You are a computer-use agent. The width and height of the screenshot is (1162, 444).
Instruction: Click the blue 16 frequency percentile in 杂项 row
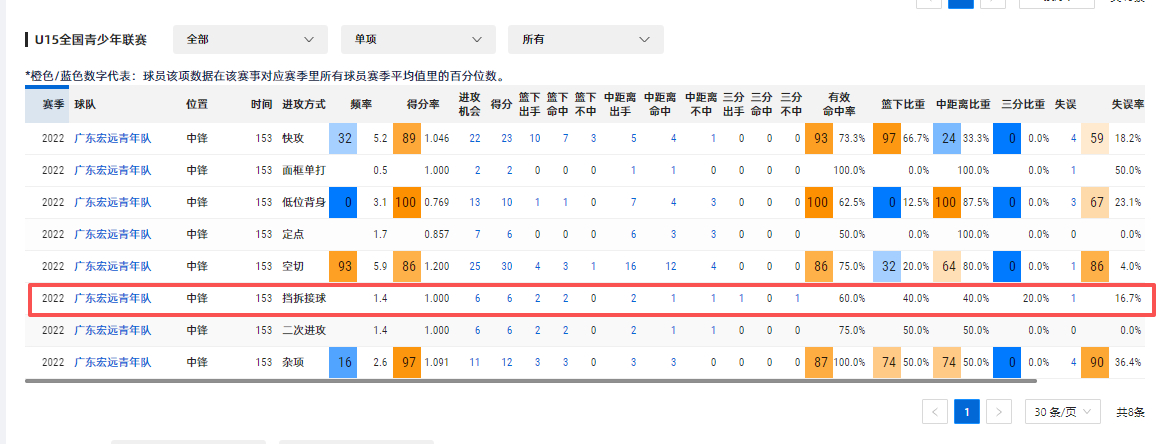tap(344, 362)
